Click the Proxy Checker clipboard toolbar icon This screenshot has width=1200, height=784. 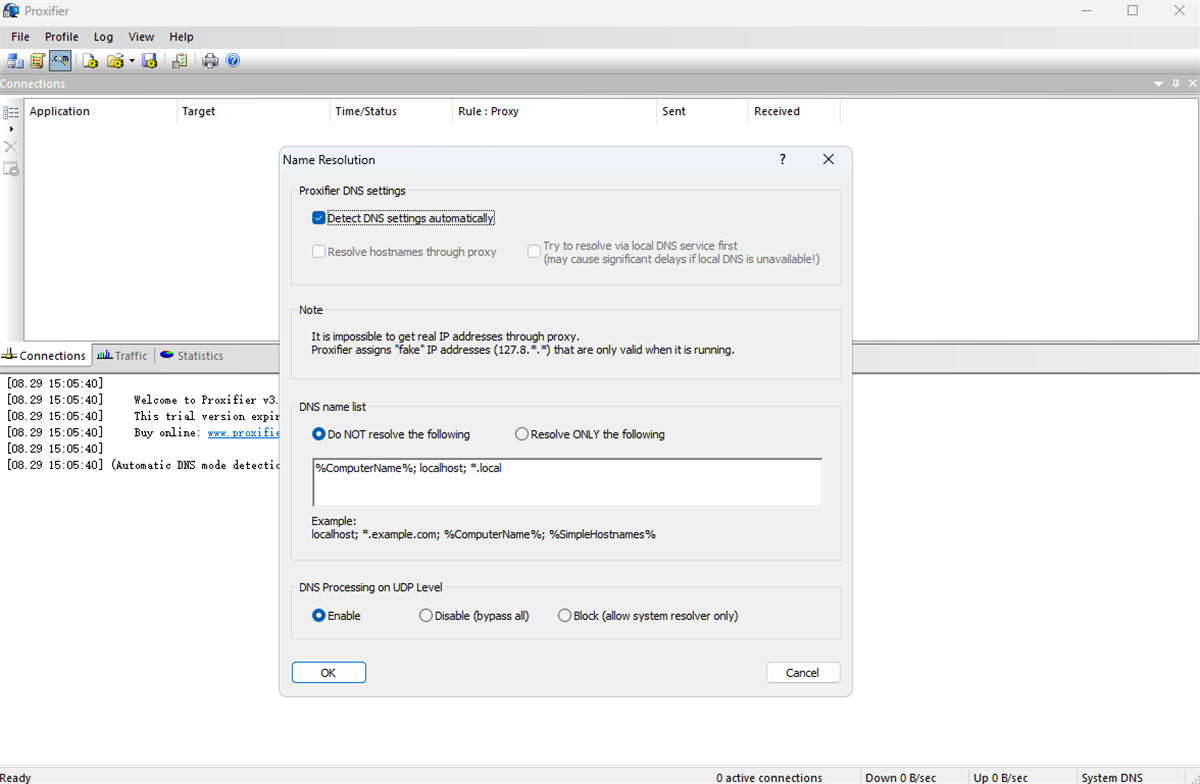pyautogui.click(x=180, y=61)
